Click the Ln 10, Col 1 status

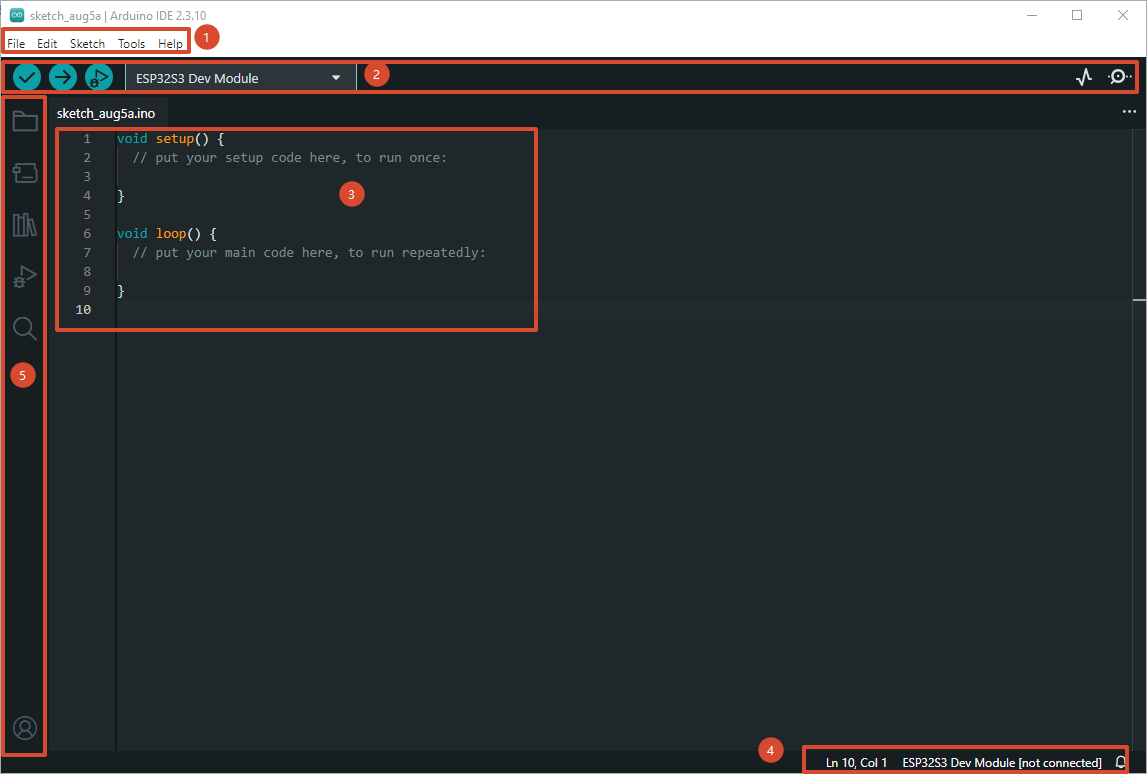856,762
